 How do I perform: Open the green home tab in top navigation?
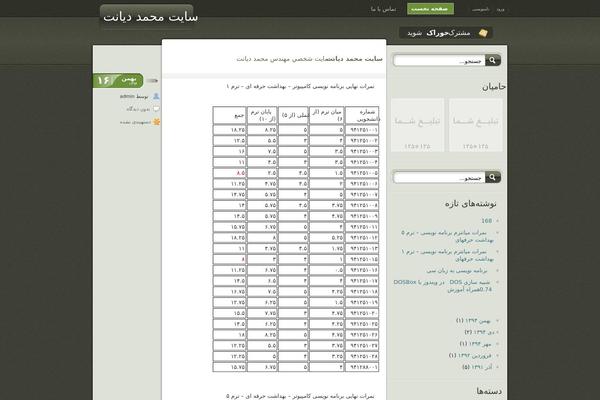point(430,9)
